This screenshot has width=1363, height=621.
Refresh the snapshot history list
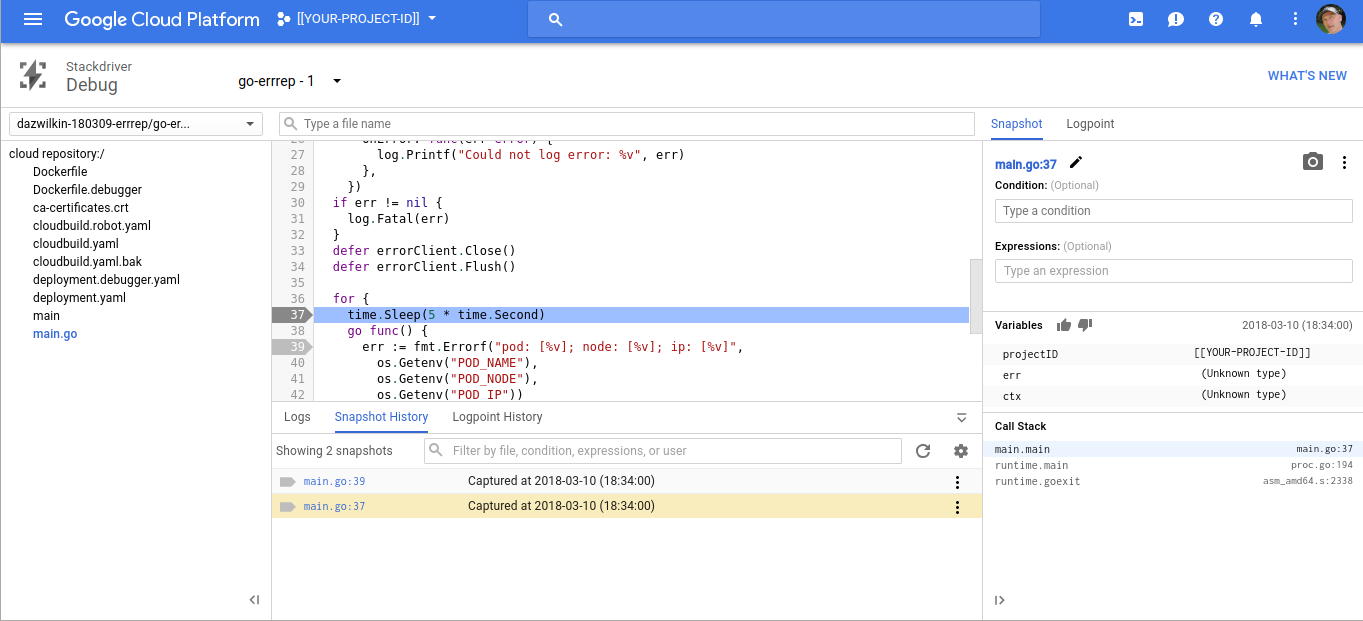(923, 451)
